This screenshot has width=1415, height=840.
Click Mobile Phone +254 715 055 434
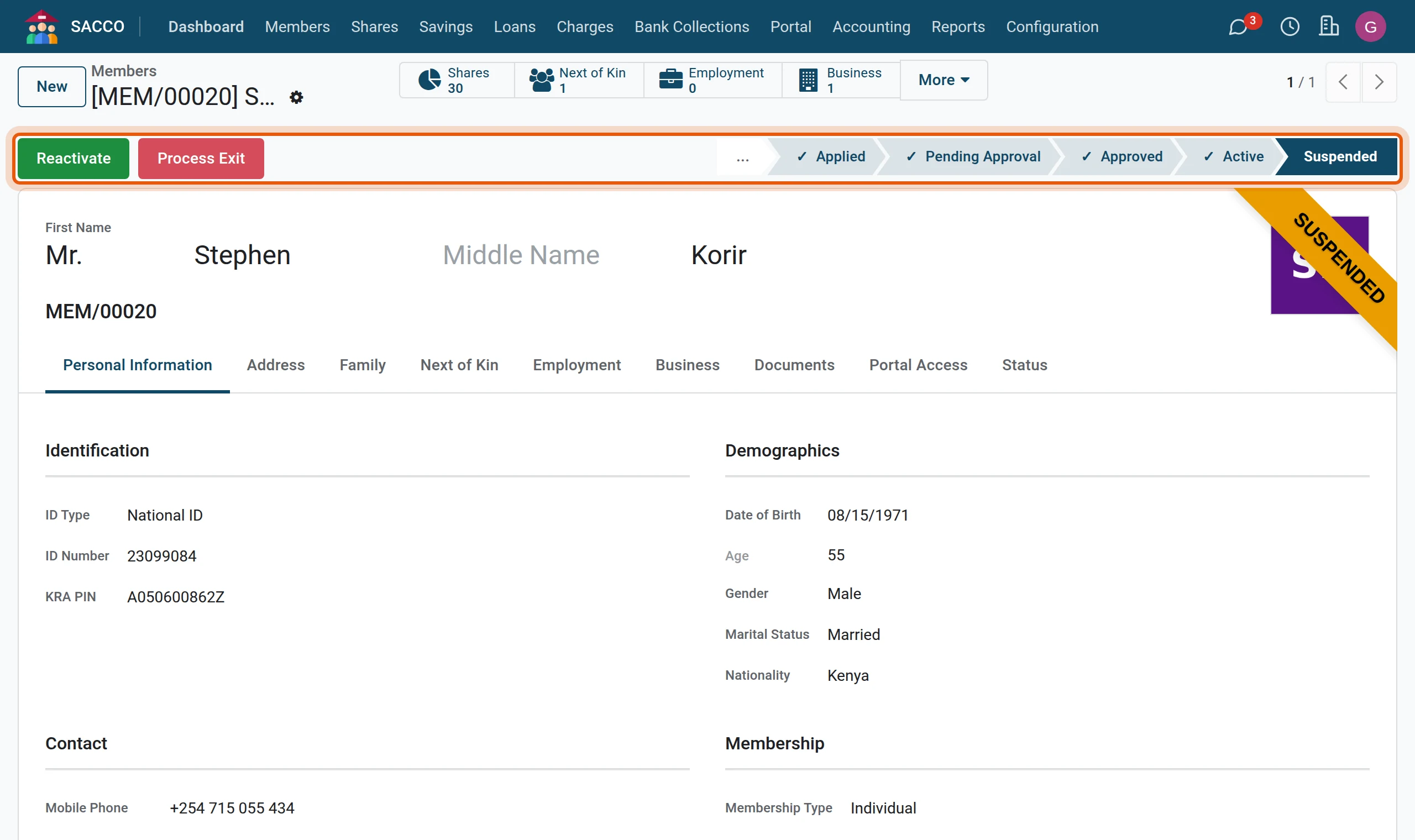pos(232,809)
